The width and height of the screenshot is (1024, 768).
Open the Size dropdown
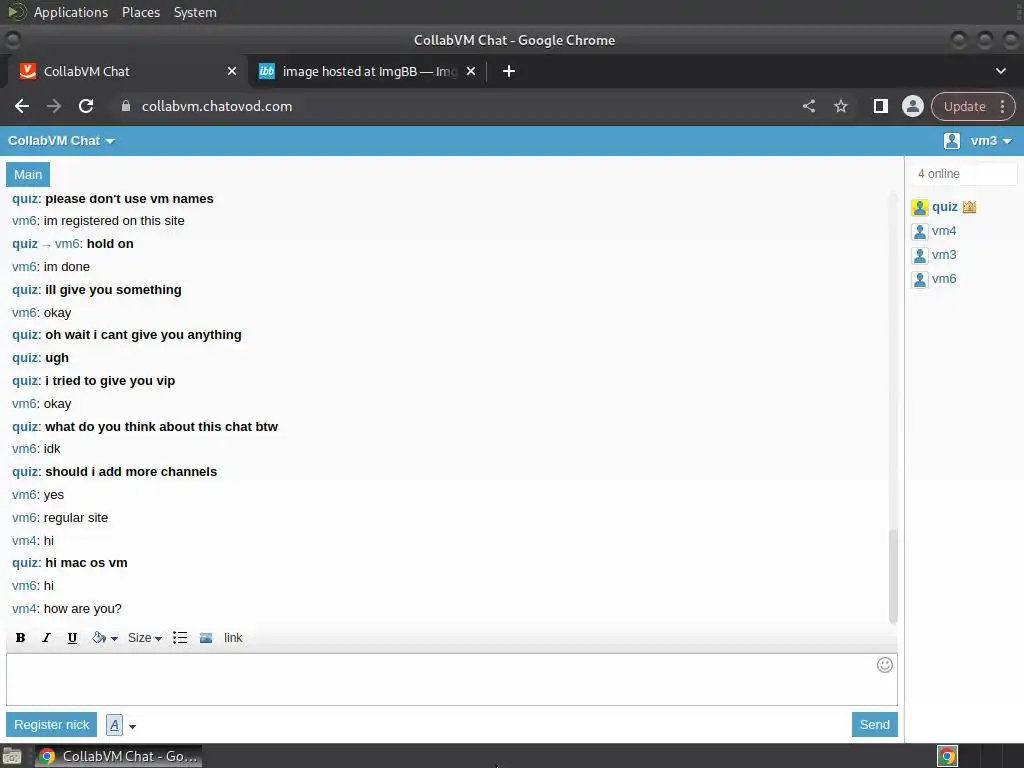[x=144, y=638]
